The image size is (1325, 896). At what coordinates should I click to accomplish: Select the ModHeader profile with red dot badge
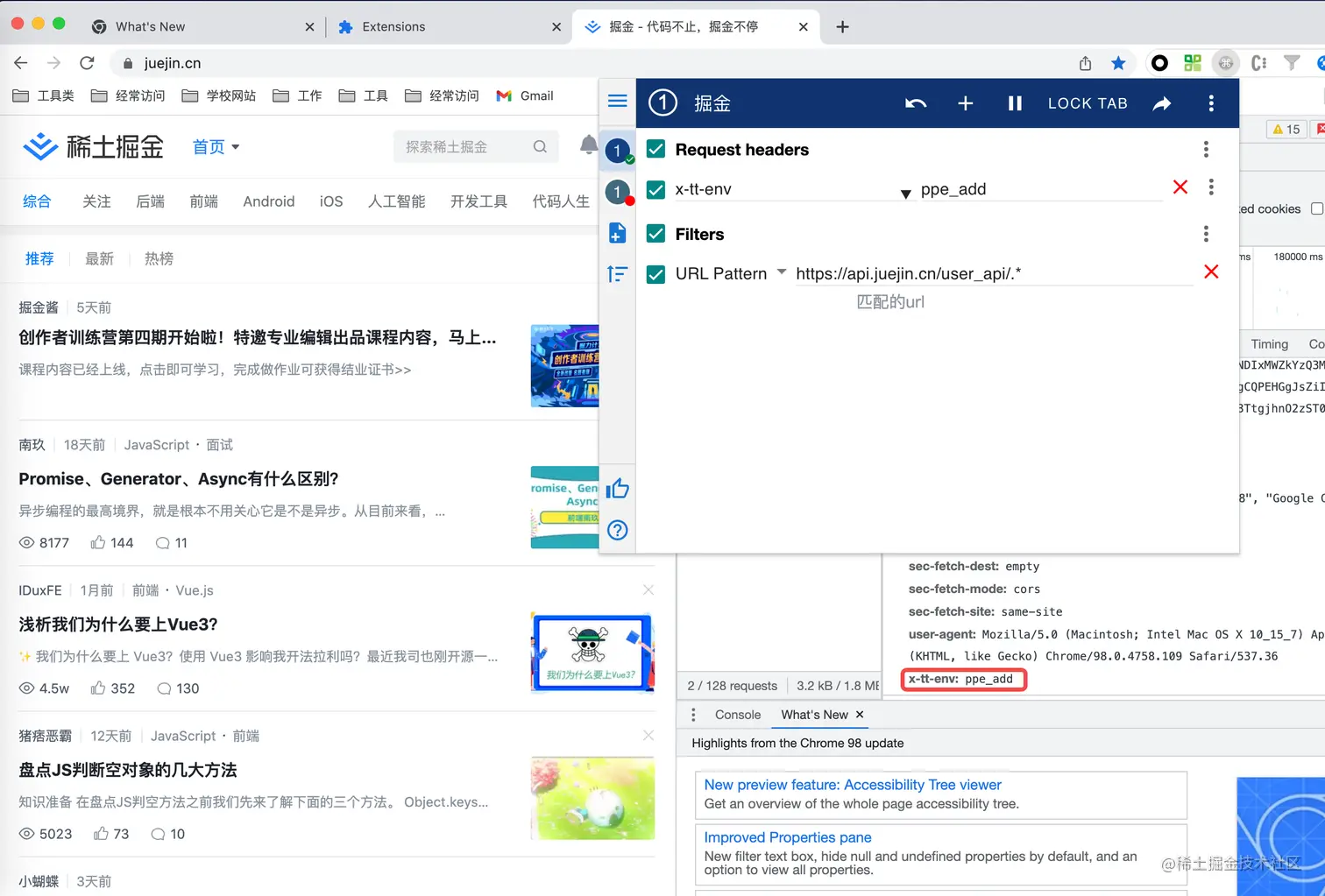(x=618, y=192)
